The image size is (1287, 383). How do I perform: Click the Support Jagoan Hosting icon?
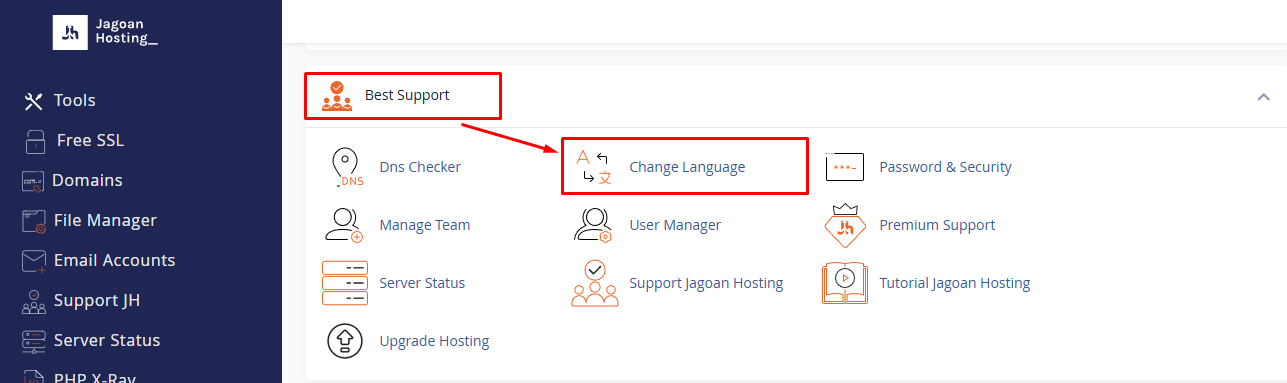click(x=594, y=283)
